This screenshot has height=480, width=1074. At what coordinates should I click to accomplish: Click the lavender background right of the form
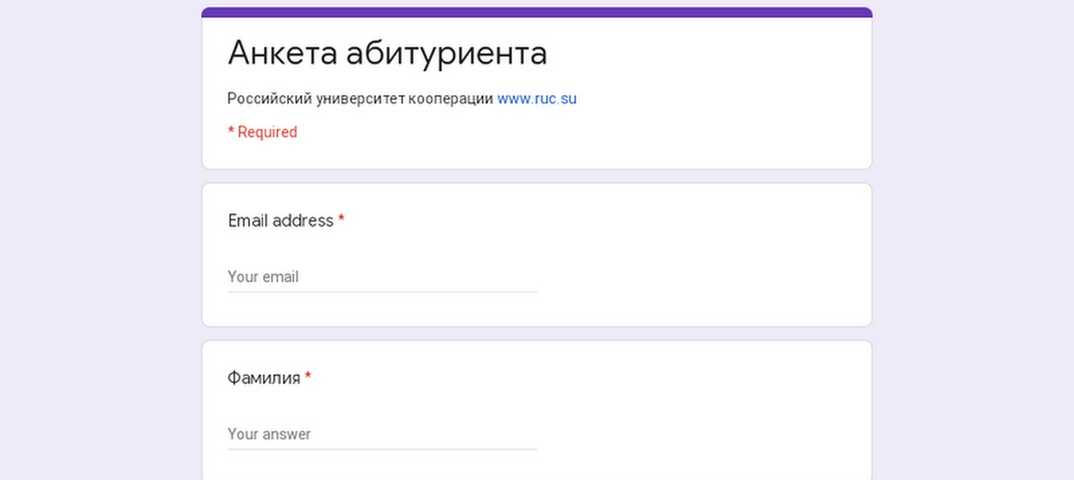click(x=972, y=240)
